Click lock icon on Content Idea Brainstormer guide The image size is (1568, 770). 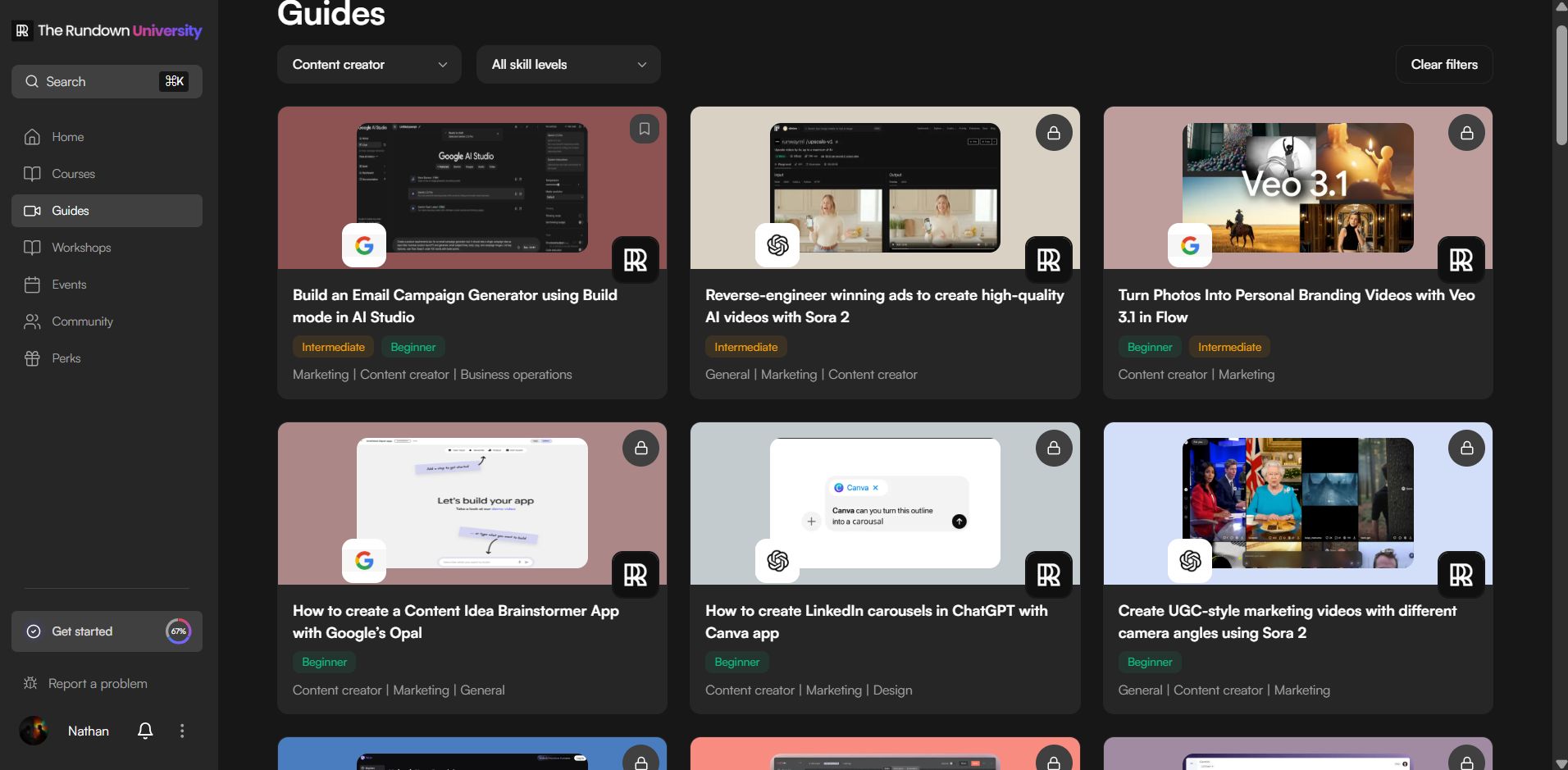pos(641,449)
